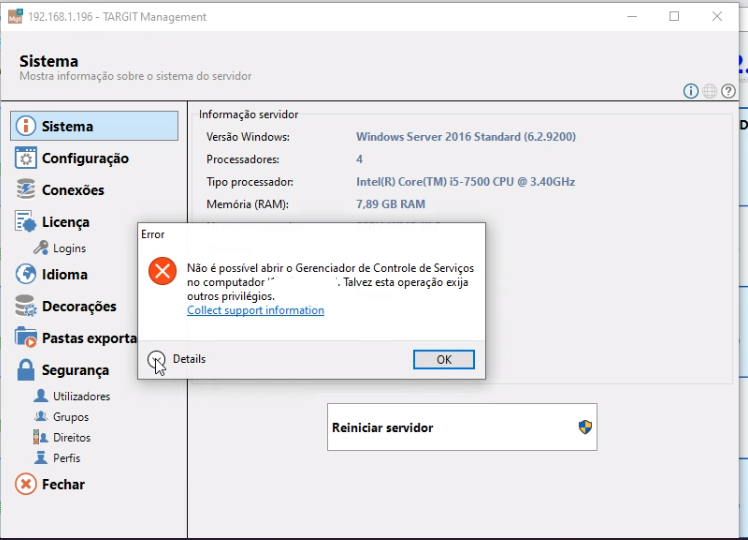
Task: Open Configuração via its gear window icon
Action: pyautogui.click(x=25, y=158)
